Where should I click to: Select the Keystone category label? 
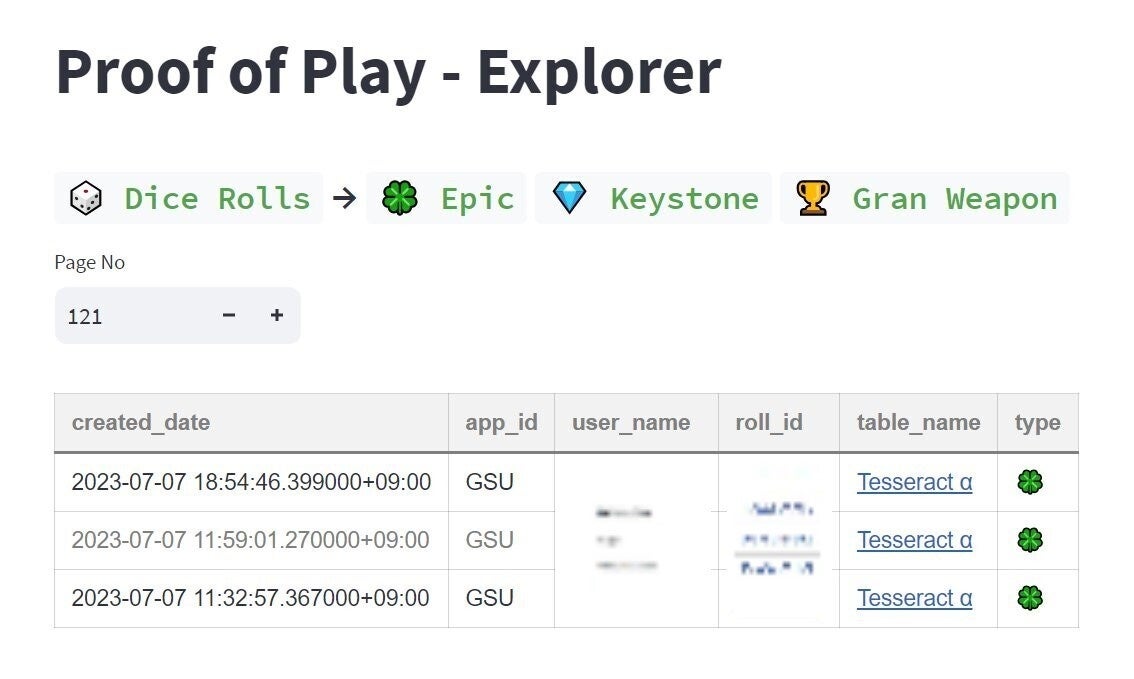[x=684, y=198]
